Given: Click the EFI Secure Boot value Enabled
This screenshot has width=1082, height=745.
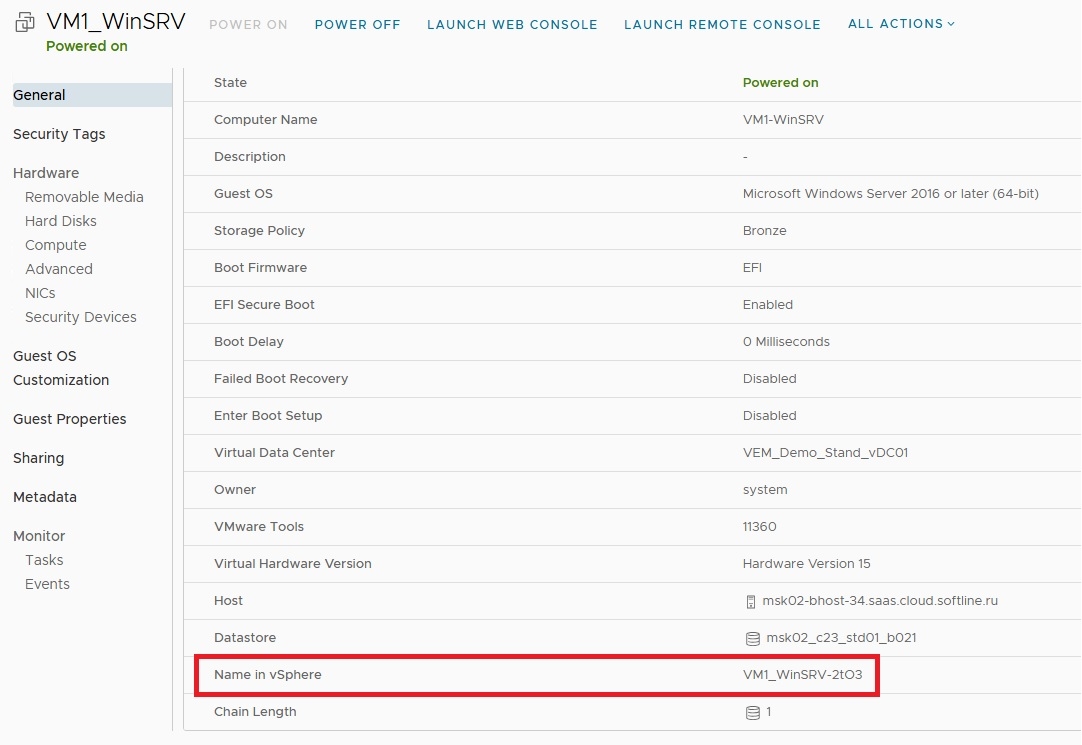Looking at the screenshot, I should pyautogui.click(x=768, y=305).
